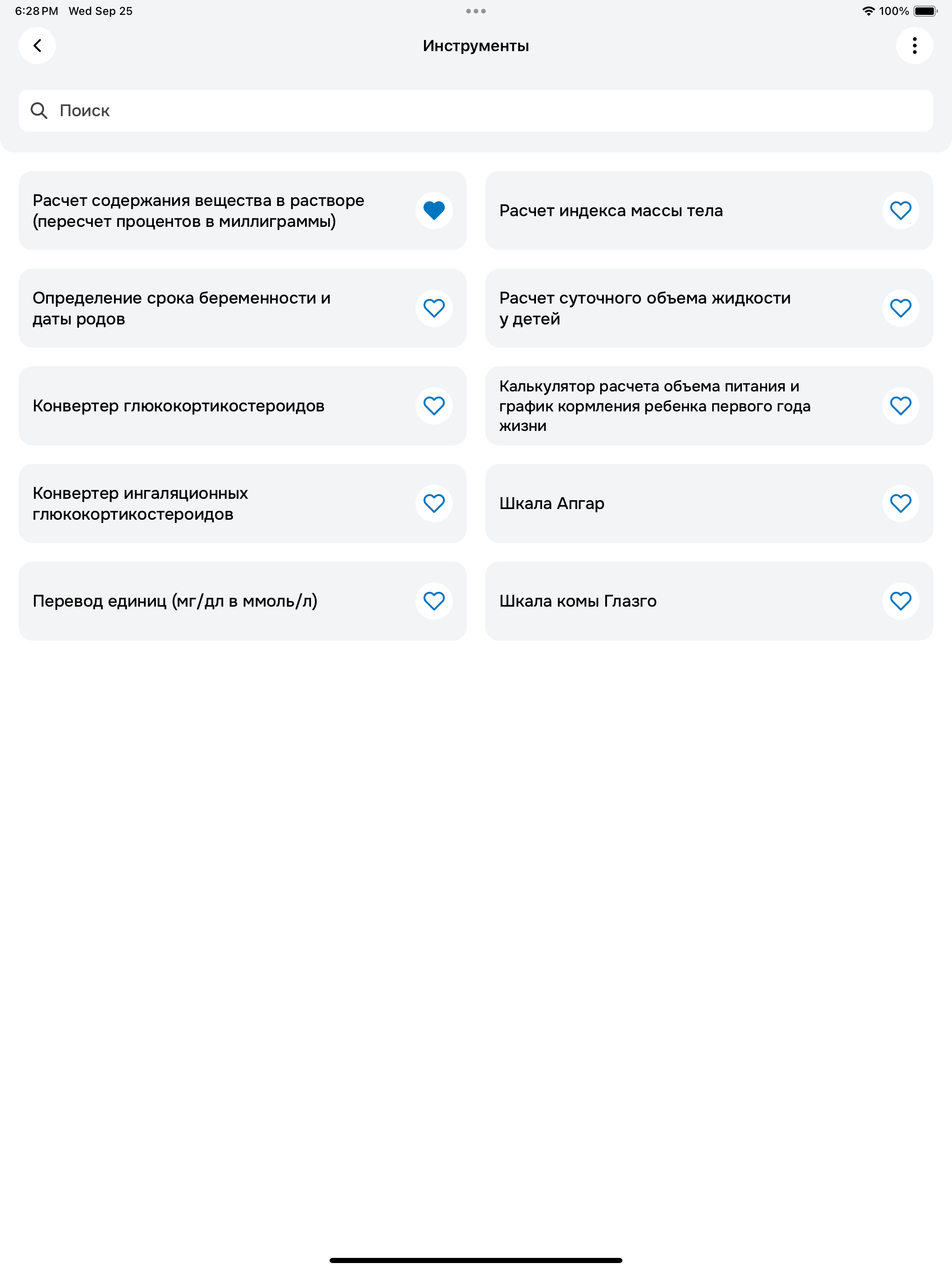Unfavorite the solution substance content calculator

point(434,211)
